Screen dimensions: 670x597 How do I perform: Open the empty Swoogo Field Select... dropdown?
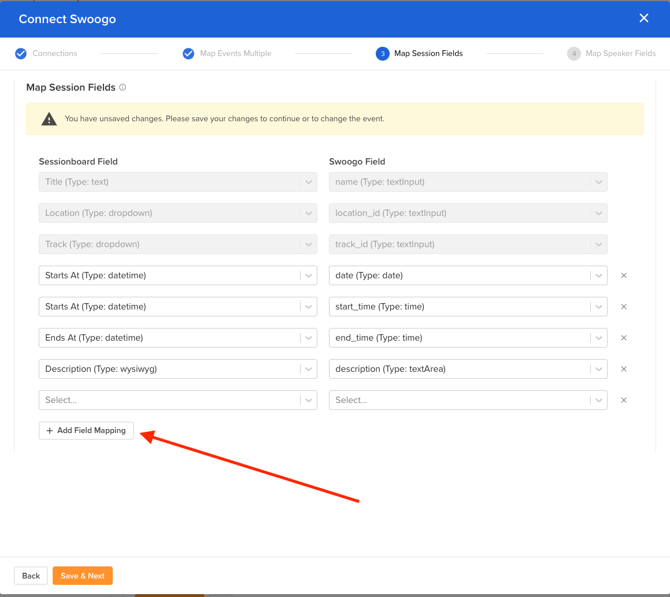[468, 400]
